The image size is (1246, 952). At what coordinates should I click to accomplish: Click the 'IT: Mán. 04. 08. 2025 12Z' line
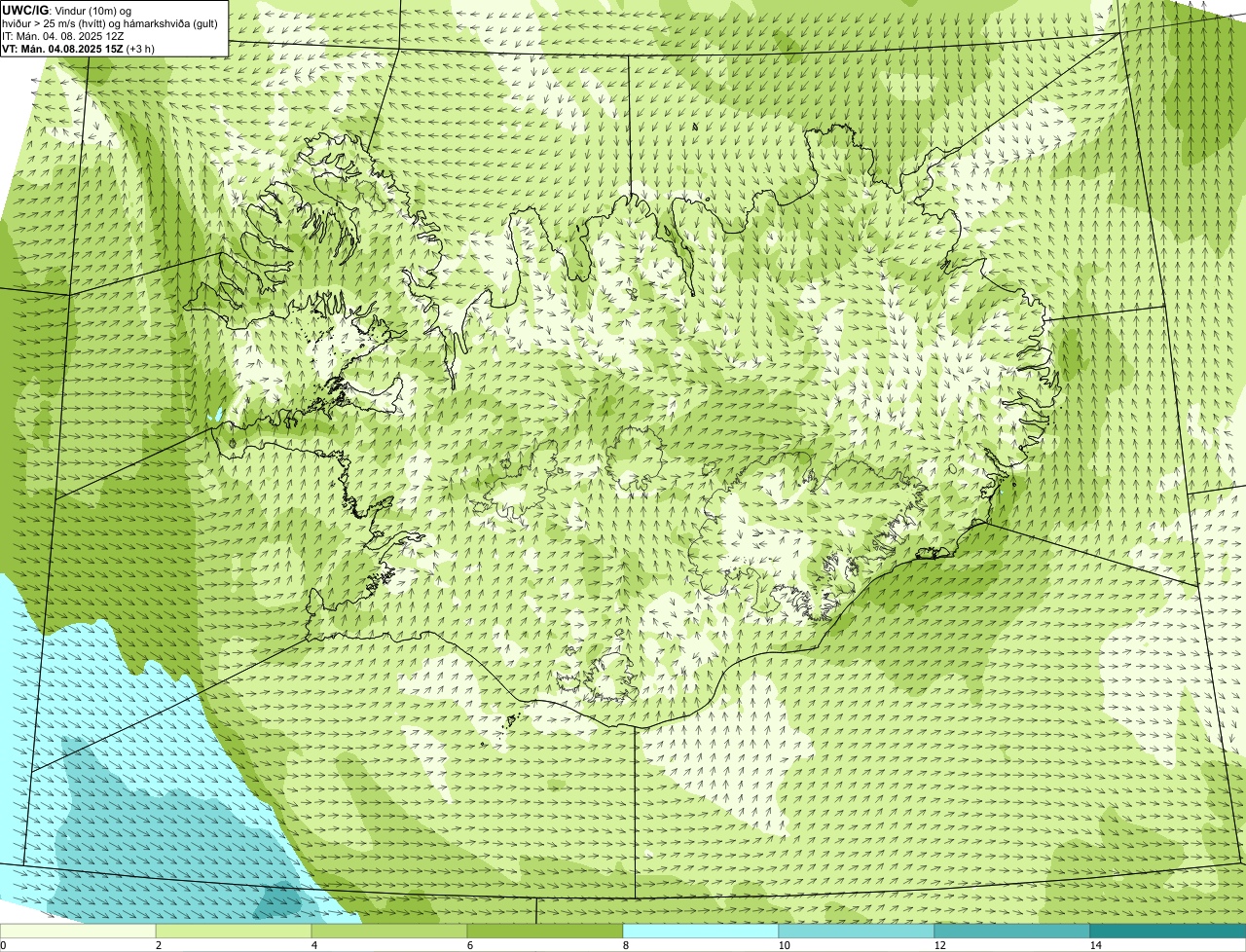click(62, 35)
